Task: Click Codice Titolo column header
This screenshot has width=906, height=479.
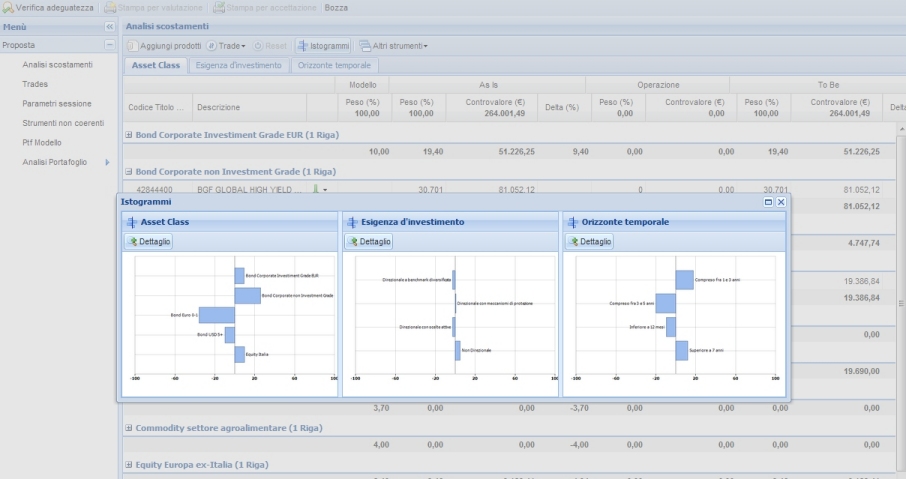Action: click(x=157, y=107)
